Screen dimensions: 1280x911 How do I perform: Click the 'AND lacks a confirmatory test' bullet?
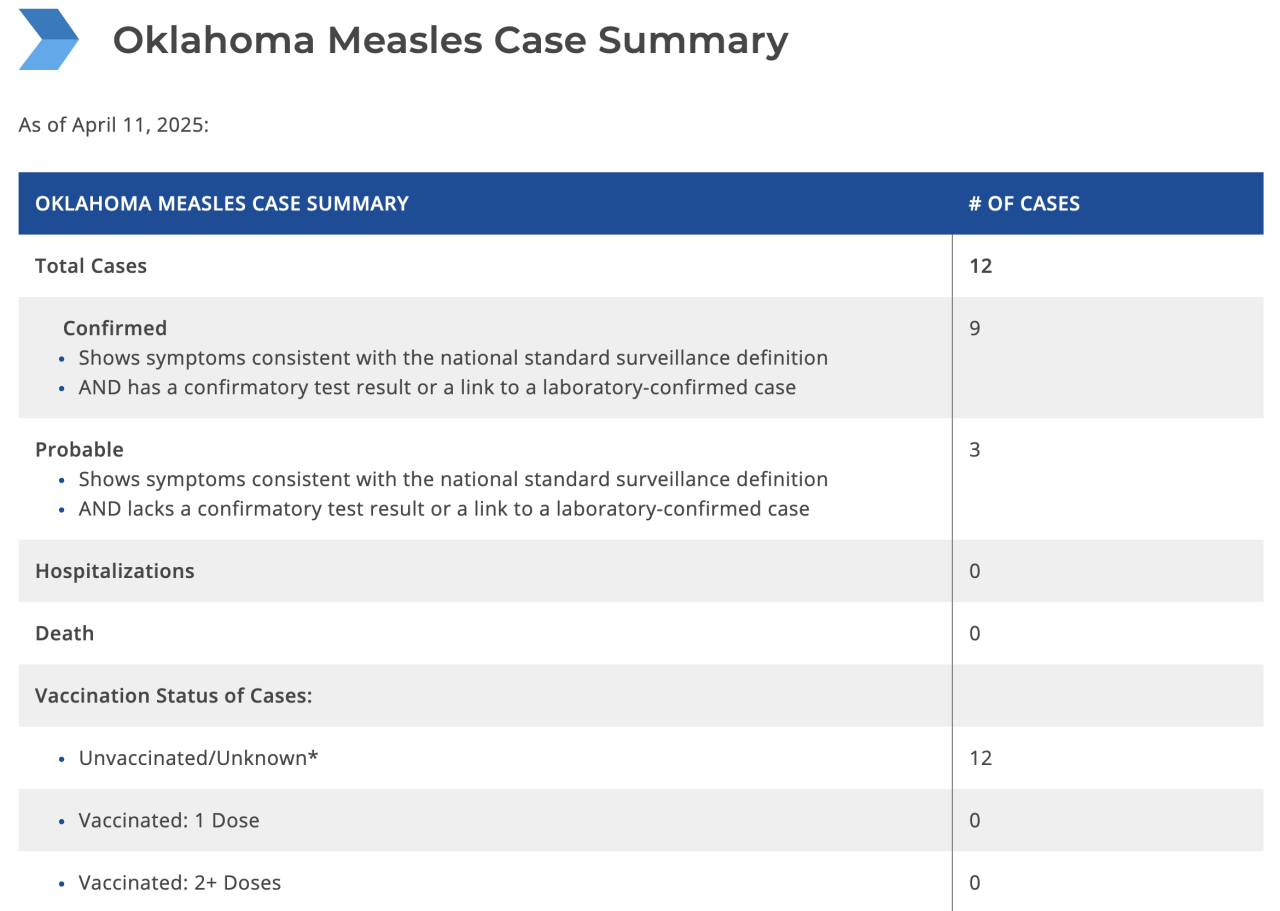(x=444, y=509)
